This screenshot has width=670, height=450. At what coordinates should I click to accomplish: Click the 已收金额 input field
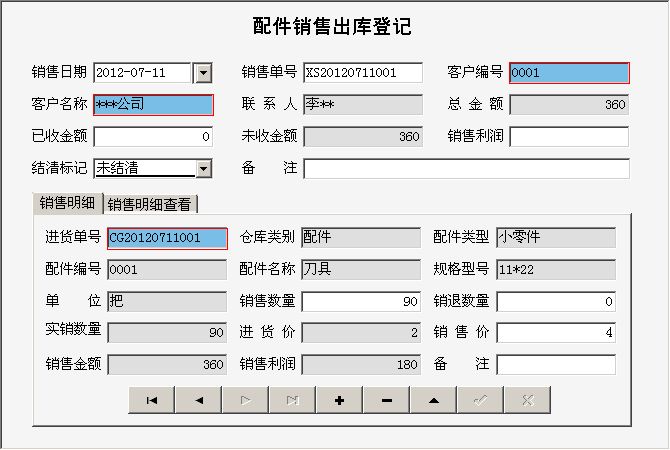coord(153,137)
